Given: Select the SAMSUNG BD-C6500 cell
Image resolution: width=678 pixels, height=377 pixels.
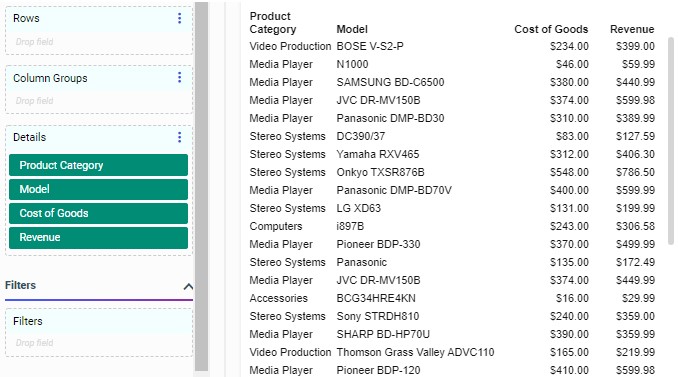Looking at the screenshot, I should click(x=390, y=82).
